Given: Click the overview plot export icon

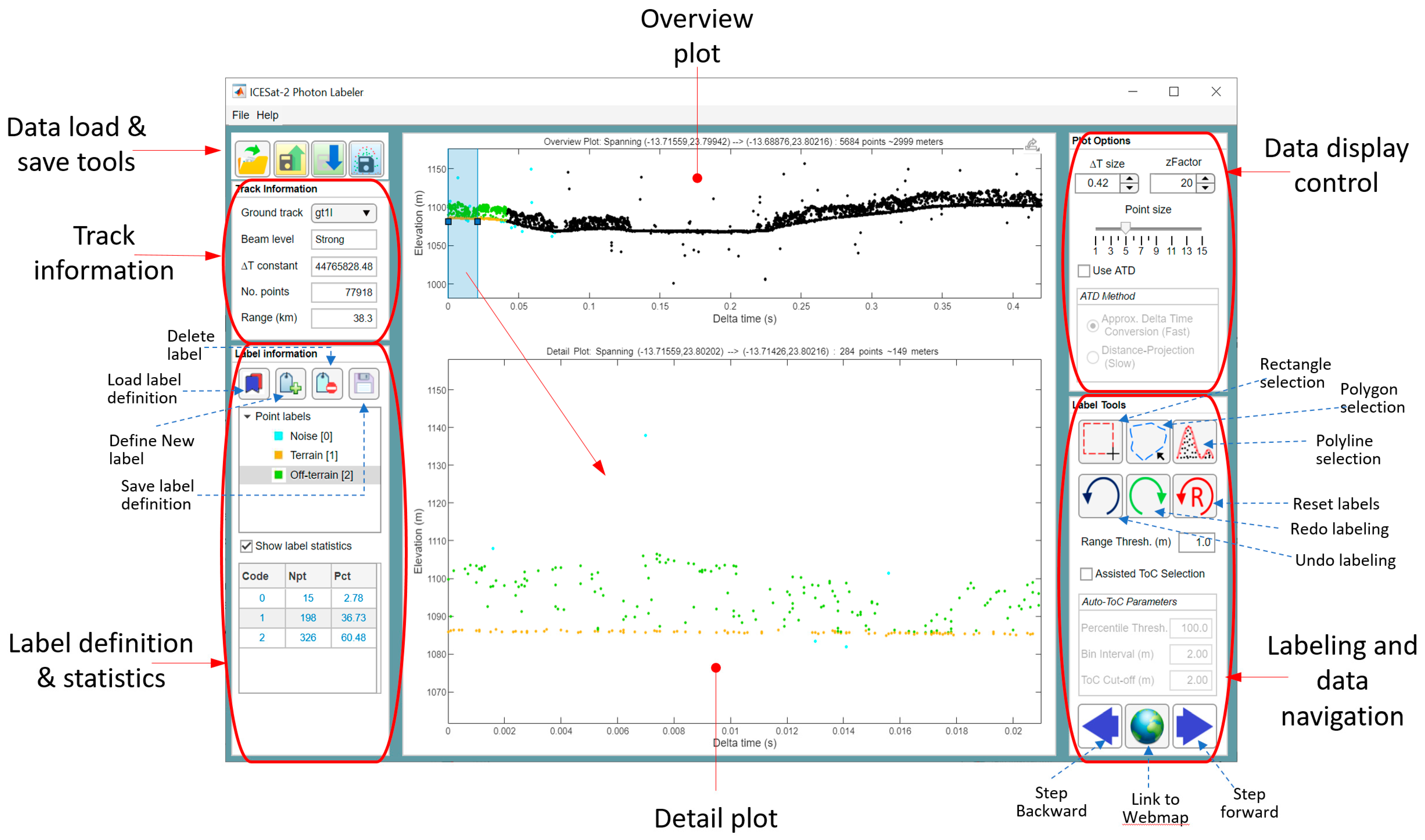Looking at the screenshot, I should tap(1032, 144).
